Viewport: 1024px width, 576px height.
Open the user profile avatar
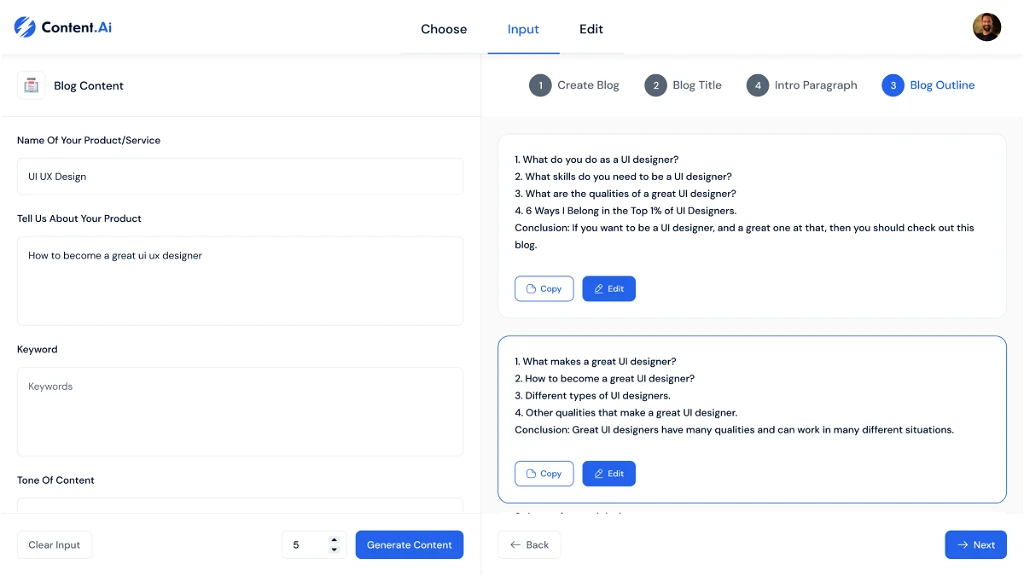click(986, 28)
